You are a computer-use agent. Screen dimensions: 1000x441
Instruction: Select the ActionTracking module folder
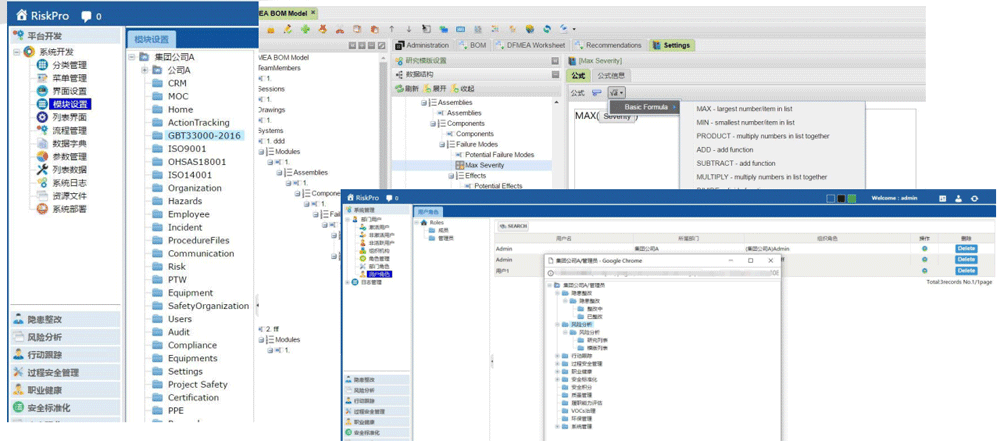[197, 123]
